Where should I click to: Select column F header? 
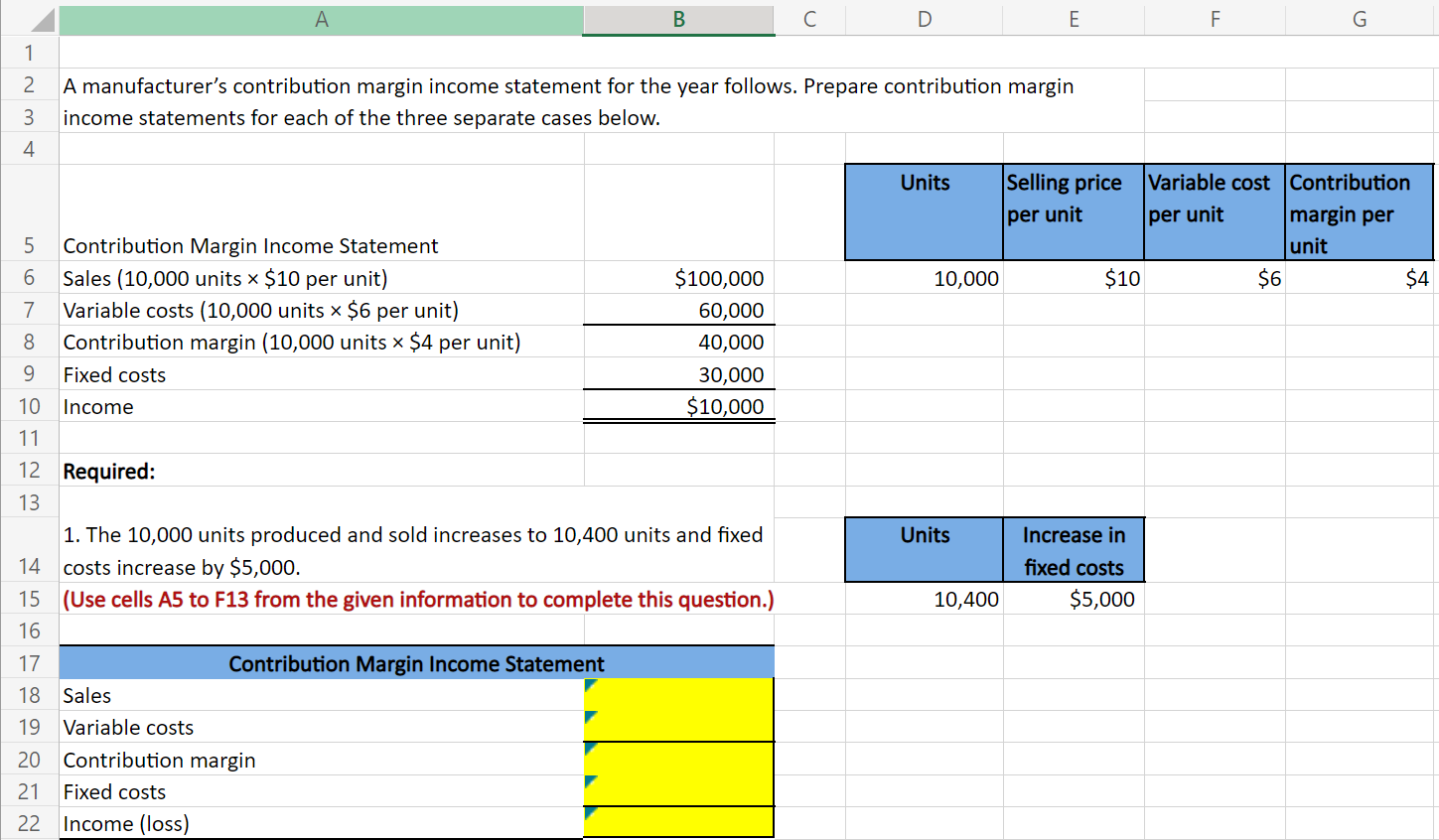[1215, 19]
